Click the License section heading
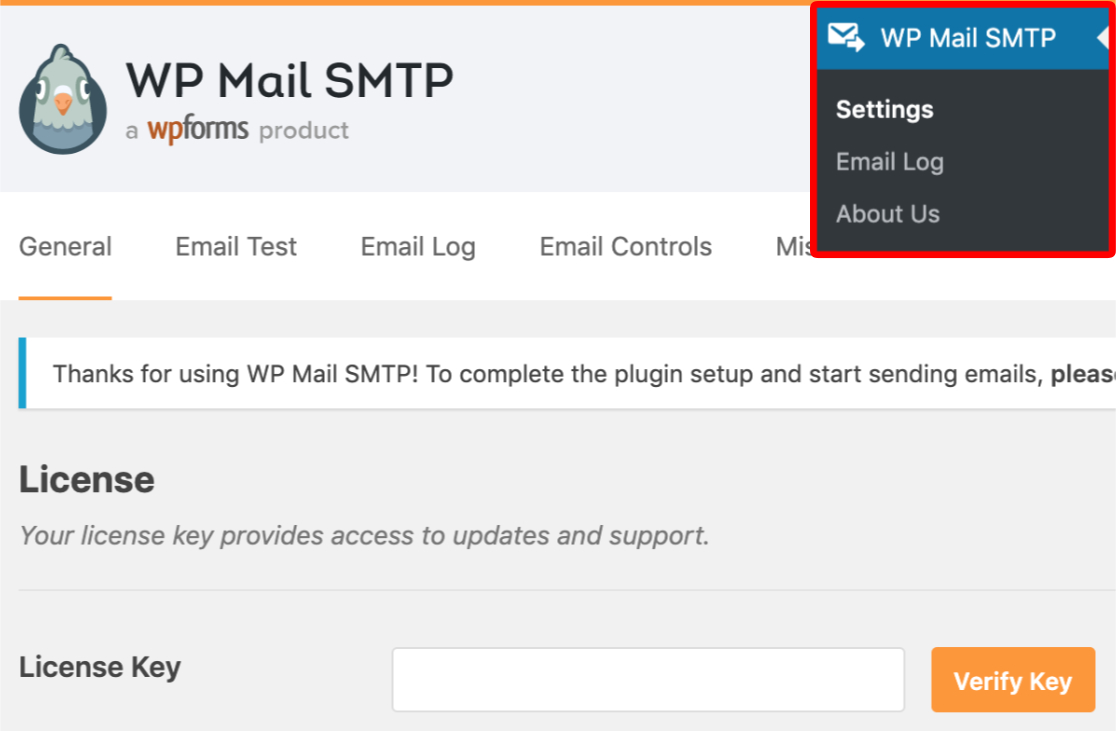 (86, 480)
